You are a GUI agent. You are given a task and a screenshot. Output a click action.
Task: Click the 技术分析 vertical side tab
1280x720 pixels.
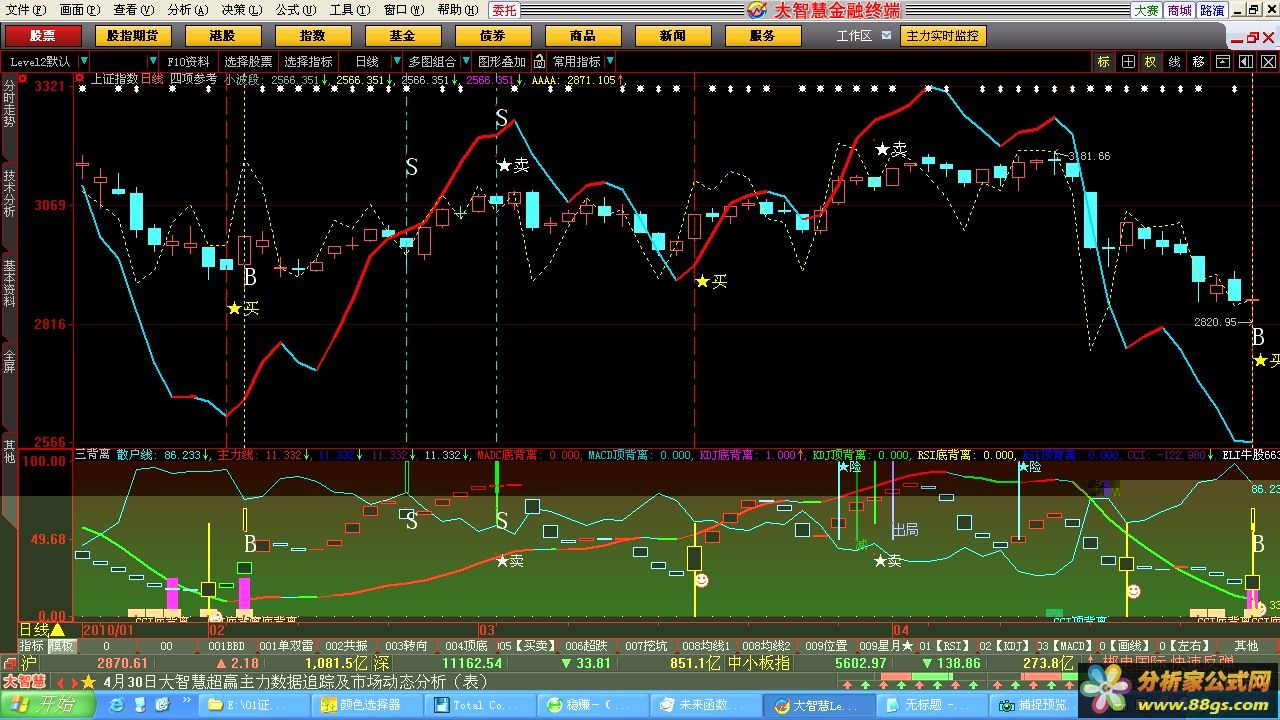(x=9, y=194)
